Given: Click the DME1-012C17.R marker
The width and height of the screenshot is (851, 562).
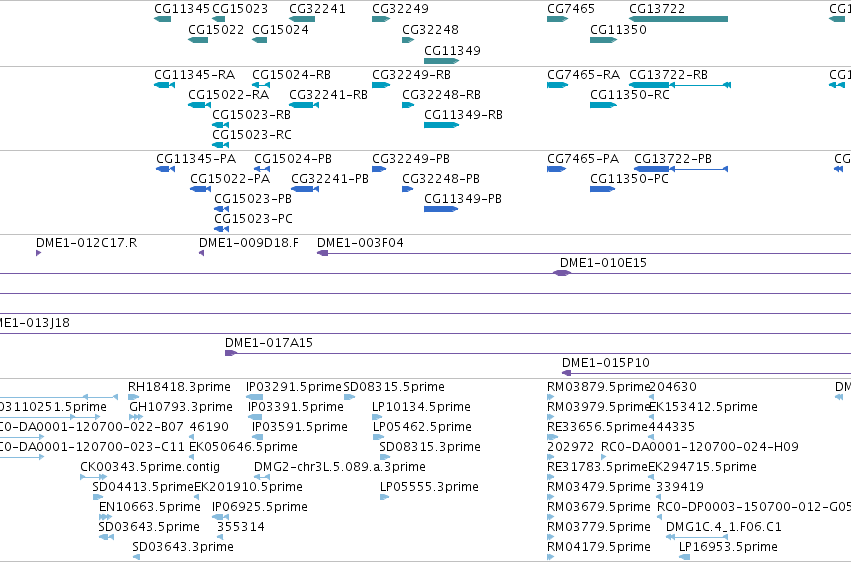Looking at the screenshot, I should pyautogui.click(x=39, y=253).
